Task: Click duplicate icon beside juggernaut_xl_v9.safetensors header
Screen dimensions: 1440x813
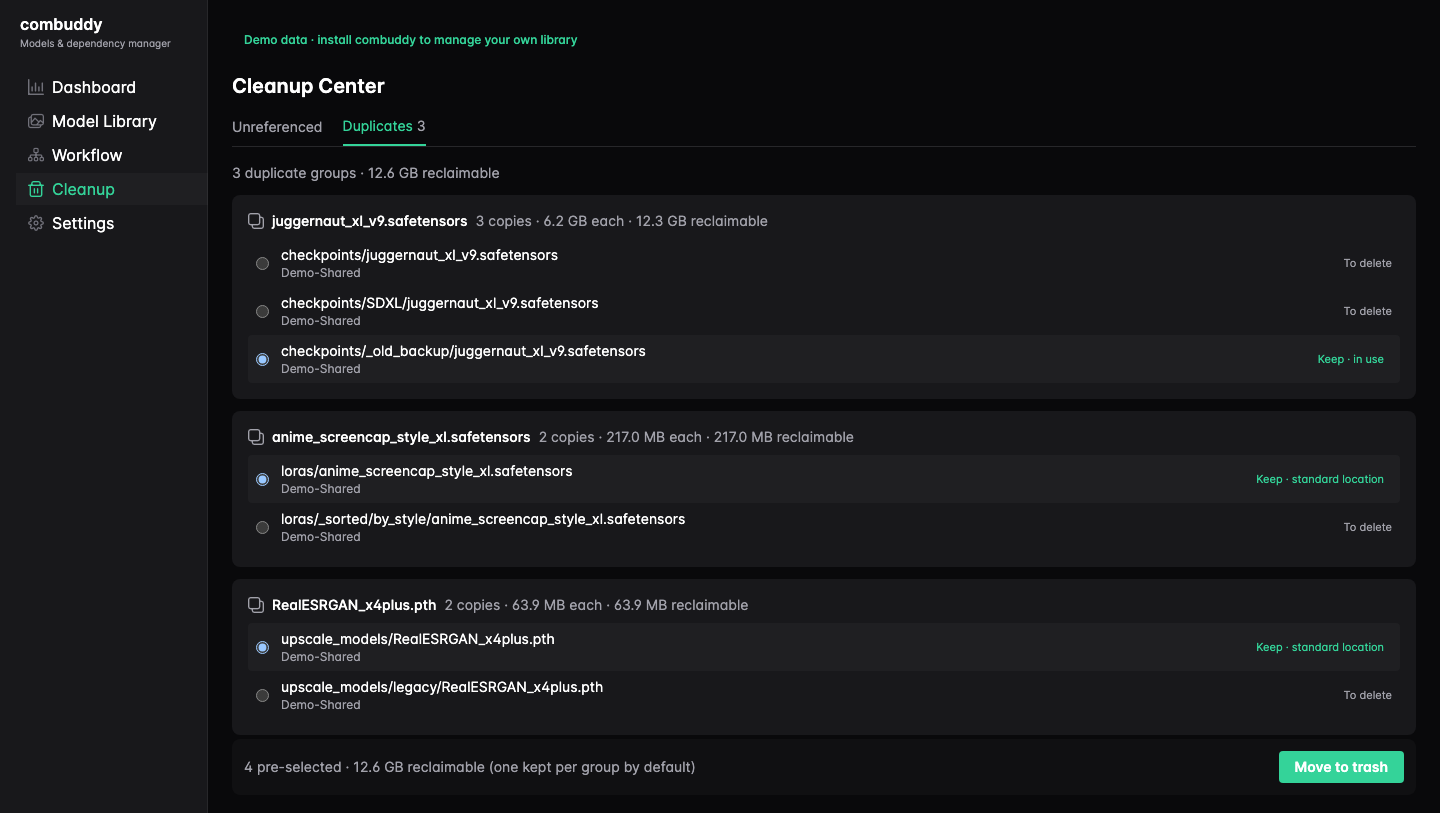Action: click(256, 221)
